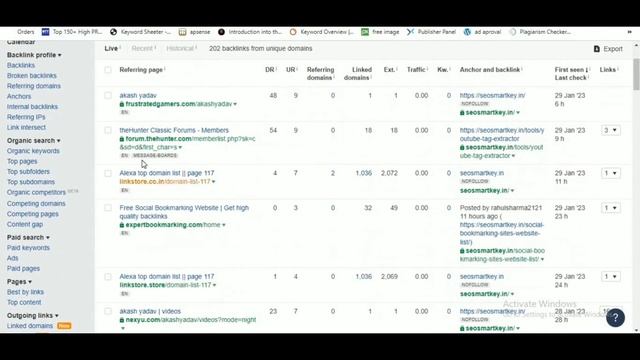The image size is (640, 360).
Task: Open the Plagiarism Checker bookmark
Action: [x=540, y=32]
